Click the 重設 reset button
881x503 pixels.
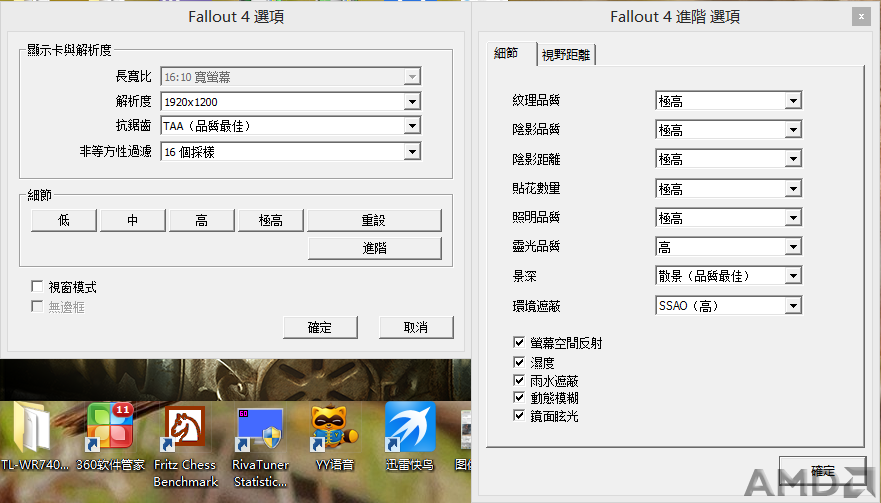374,220
